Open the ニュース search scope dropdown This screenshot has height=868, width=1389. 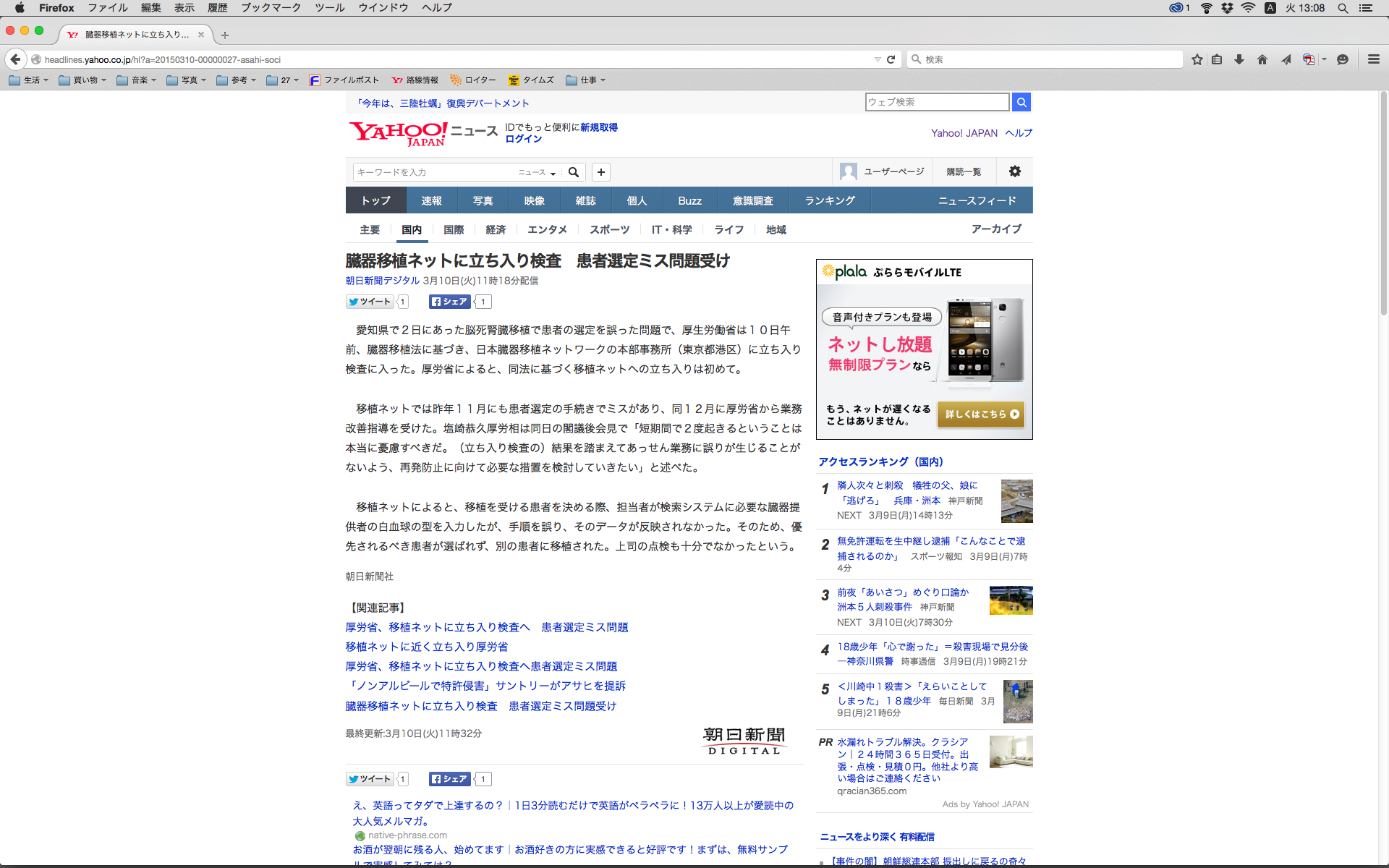(537, 172)
